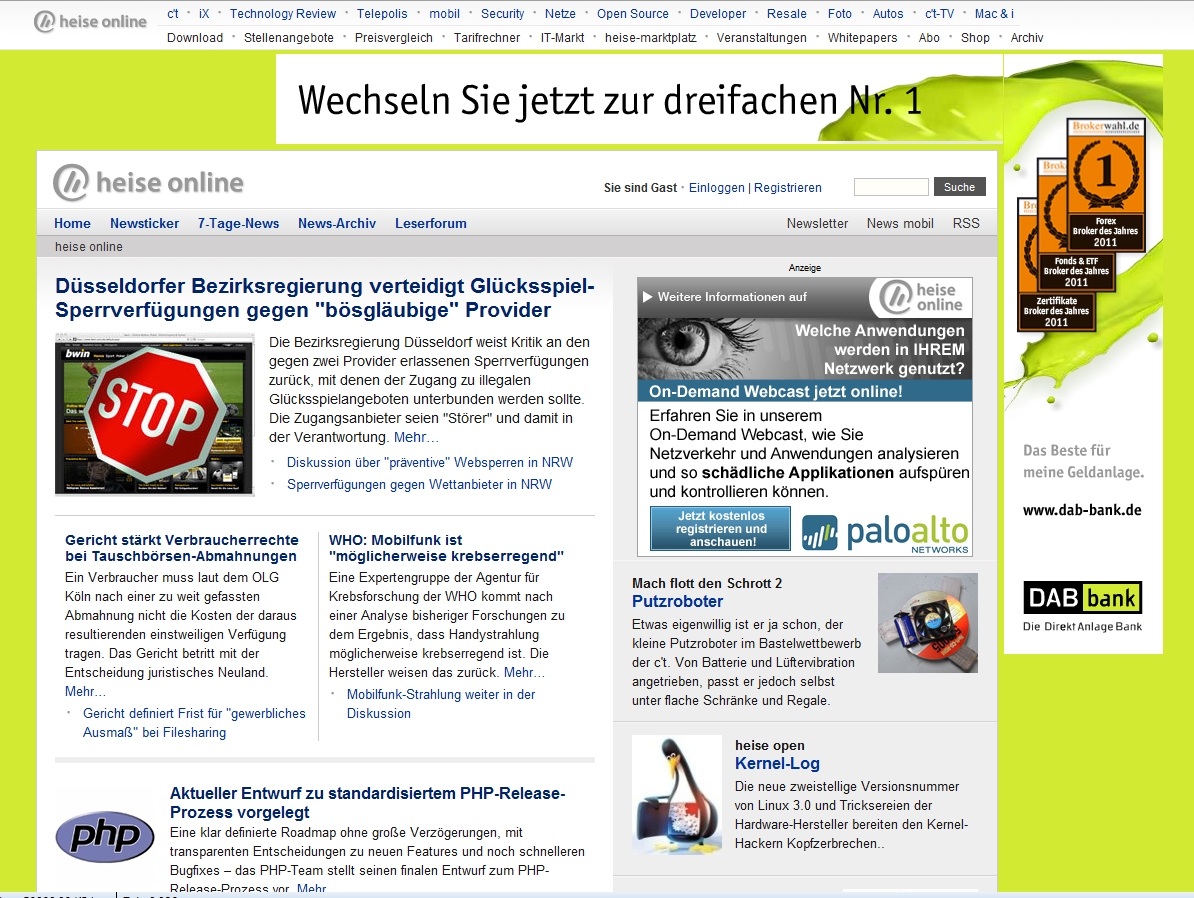Select Leserforum in the navigation bar

point(430,224)
